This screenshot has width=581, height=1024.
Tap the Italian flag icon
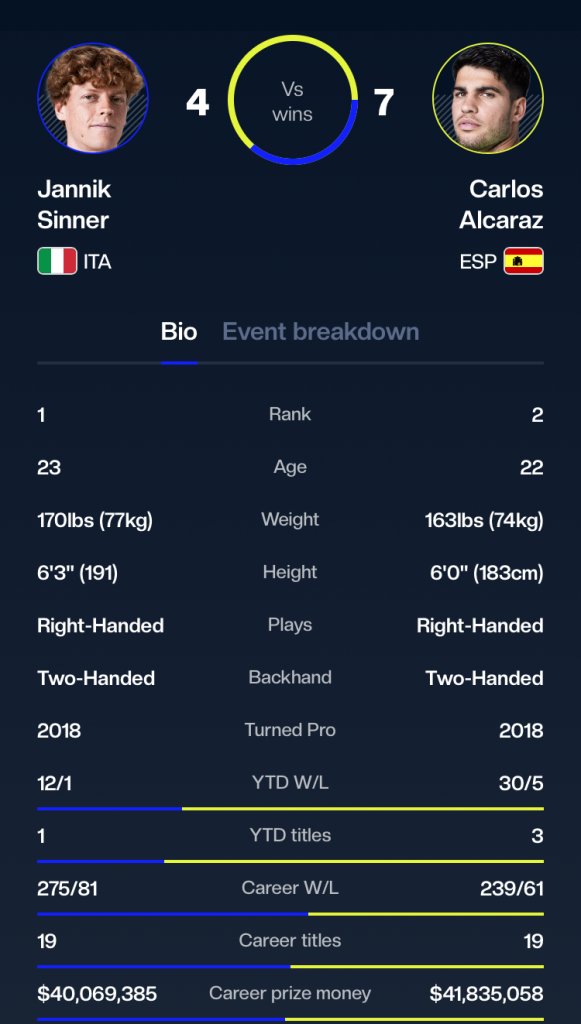coord(57,261)
